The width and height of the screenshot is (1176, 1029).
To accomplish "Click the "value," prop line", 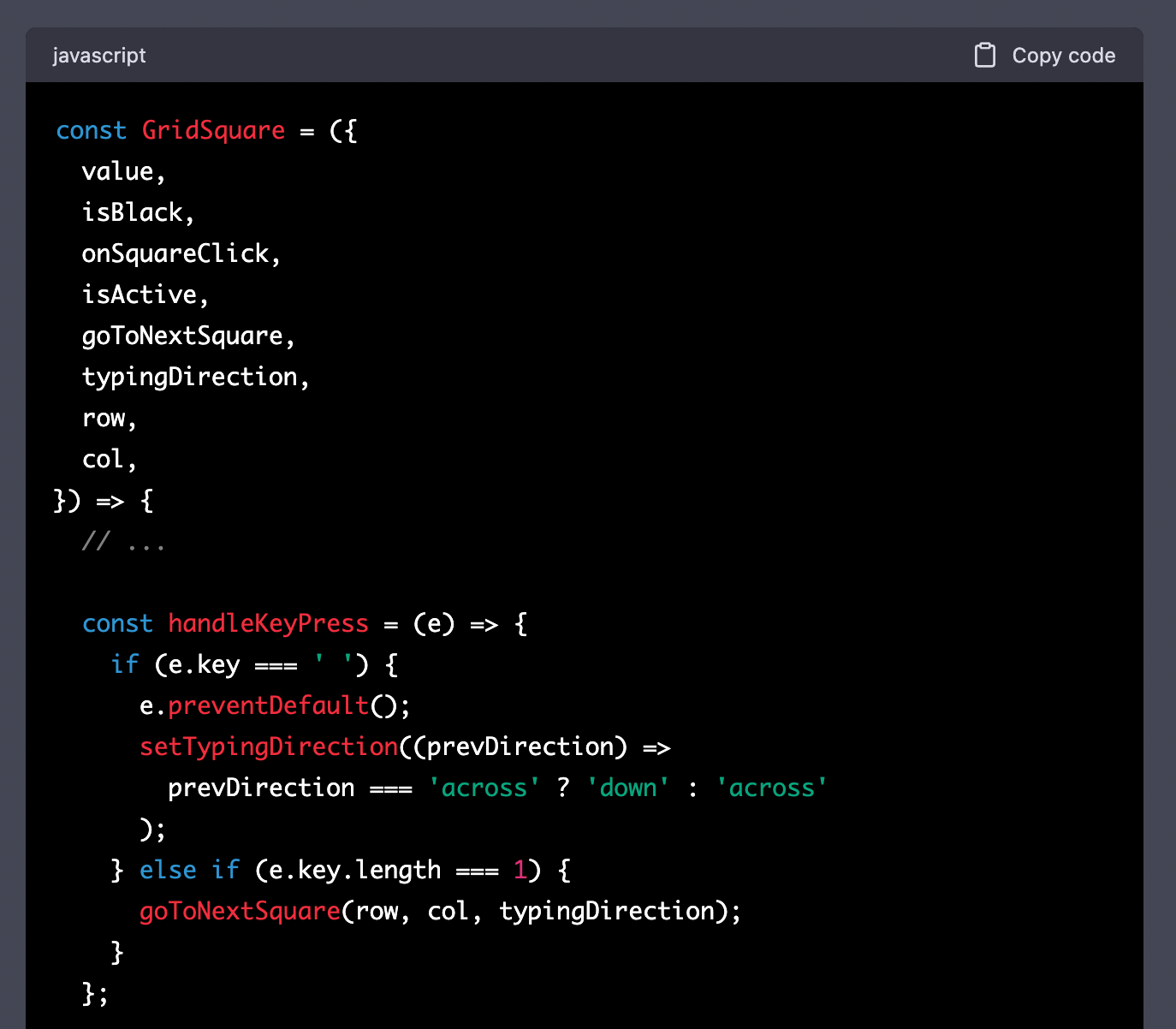I will [x=123, y=171].
